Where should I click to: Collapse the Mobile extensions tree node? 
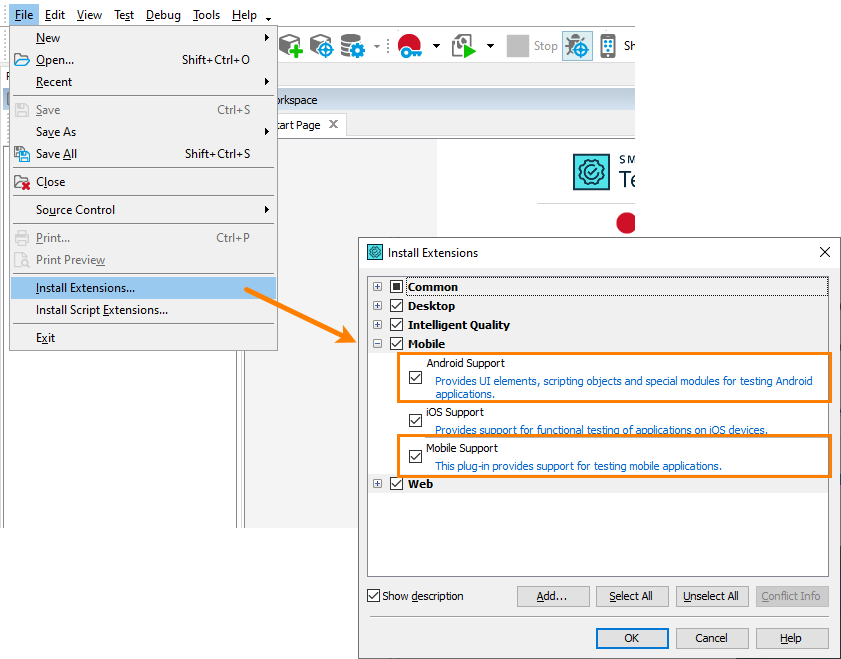click(378, 344)
